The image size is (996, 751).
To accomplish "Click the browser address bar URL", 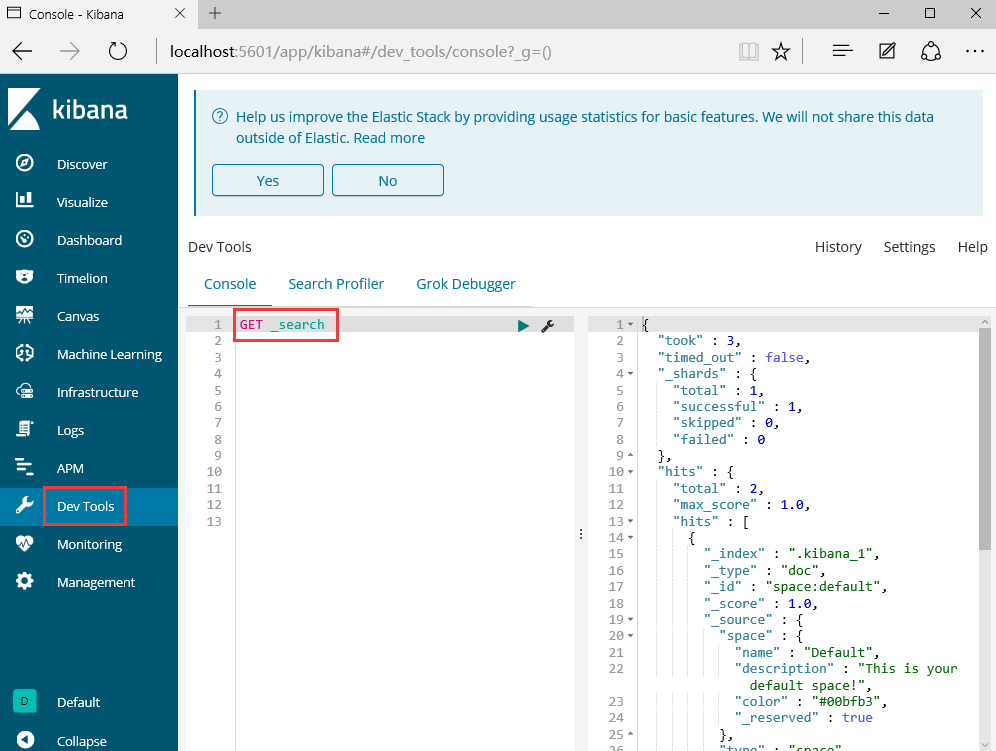I will (x=360, y=51).
